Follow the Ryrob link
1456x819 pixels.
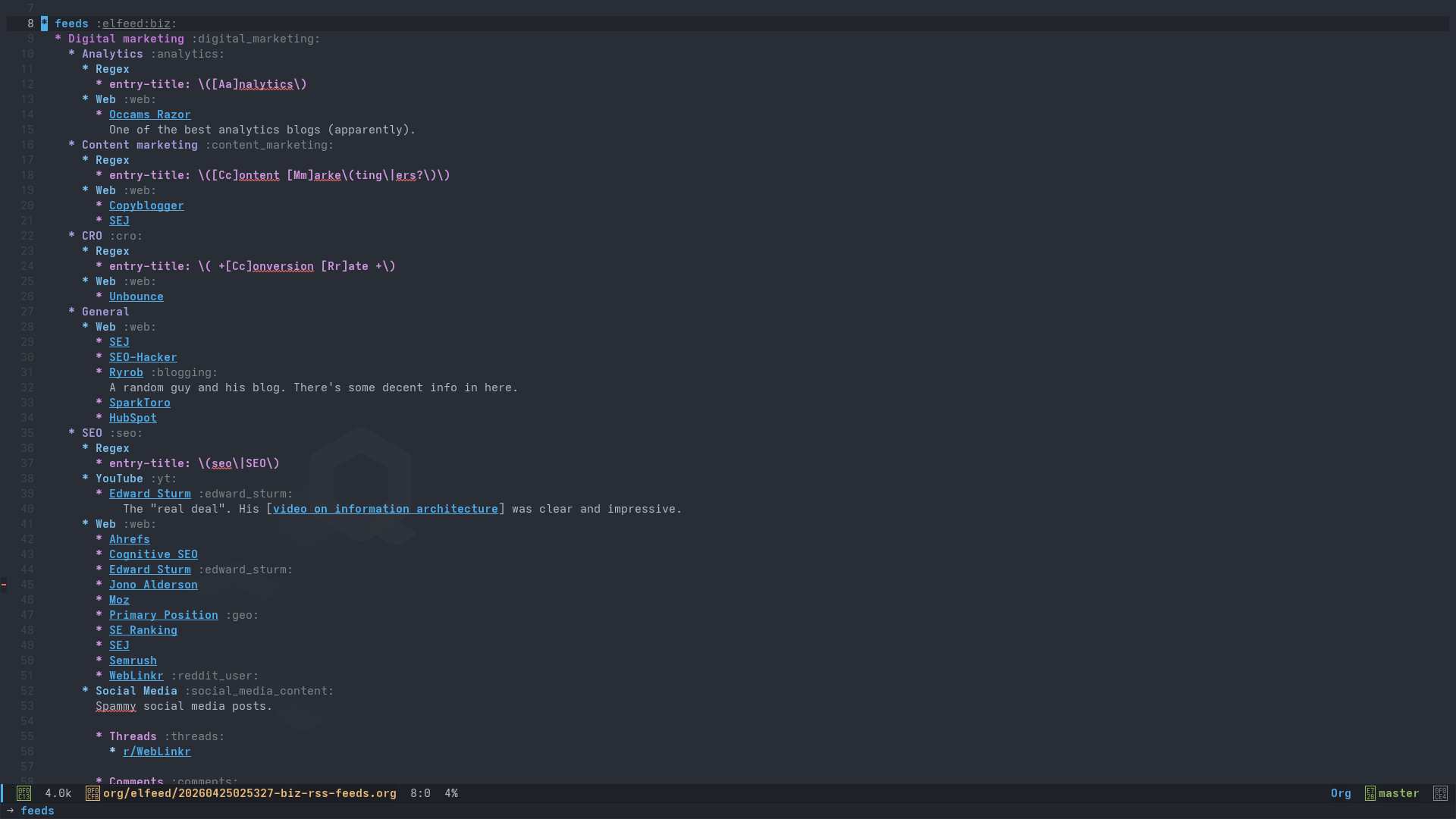click(126, 372)
